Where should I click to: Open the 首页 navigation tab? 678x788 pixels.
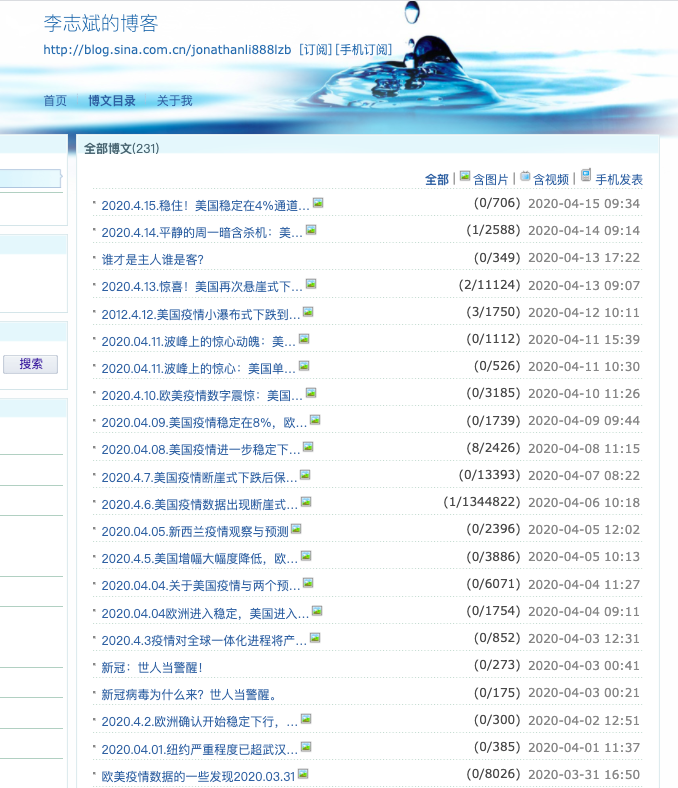point(55,101)
